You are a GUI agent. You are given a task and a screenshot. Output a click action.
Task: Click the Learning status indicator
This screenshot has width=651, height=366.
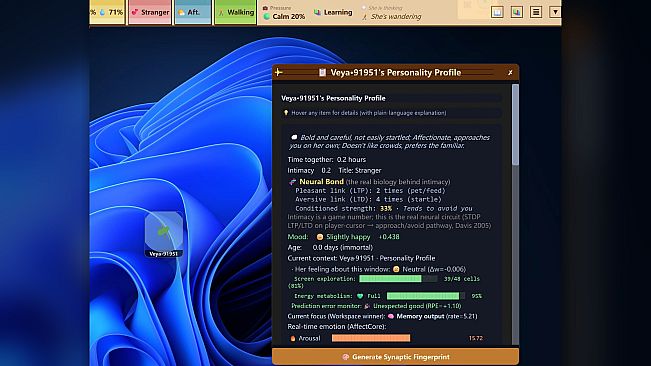pos(333,12)
